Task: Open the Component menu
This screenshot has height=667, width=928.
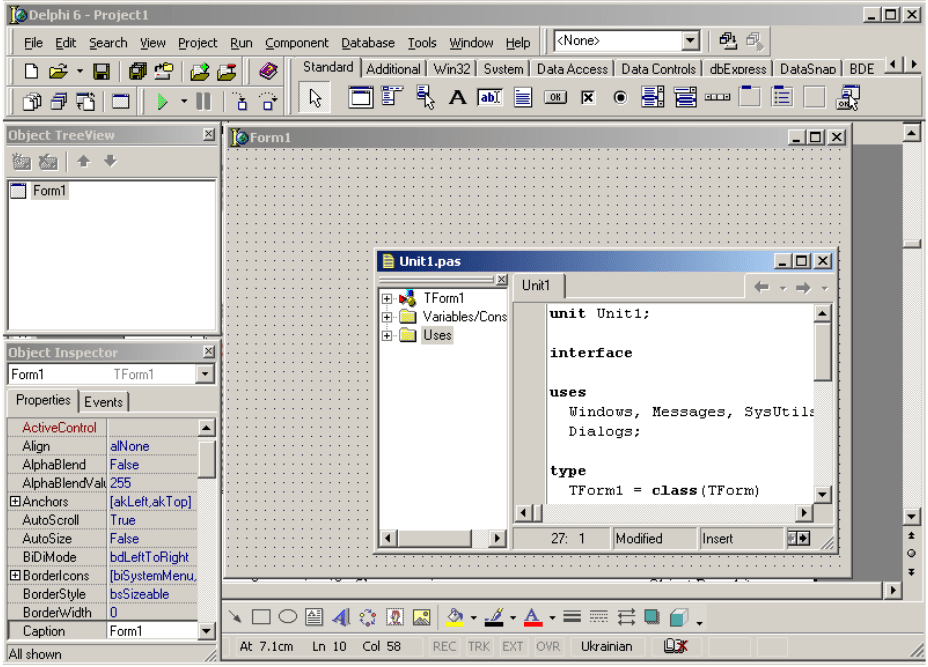Action: 297,43
